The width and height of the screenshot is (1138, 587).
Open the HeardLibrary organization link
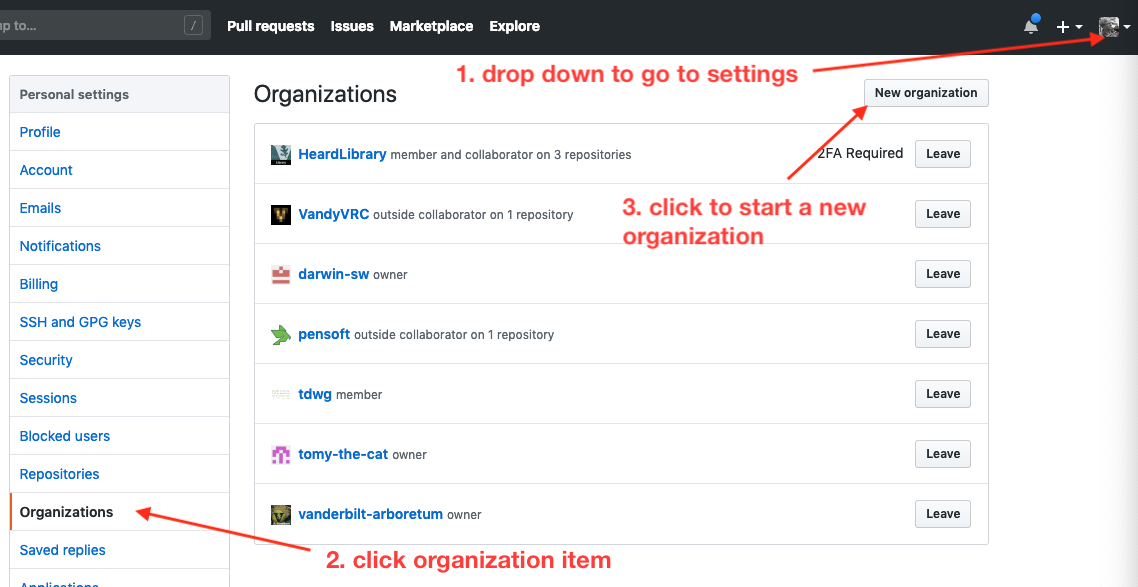342,154
